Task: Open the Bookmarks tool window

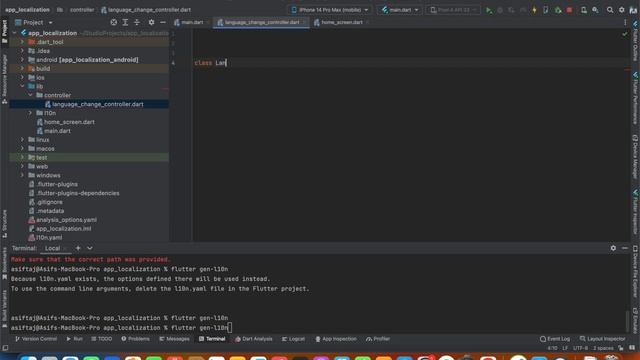Action: point(4,263)
